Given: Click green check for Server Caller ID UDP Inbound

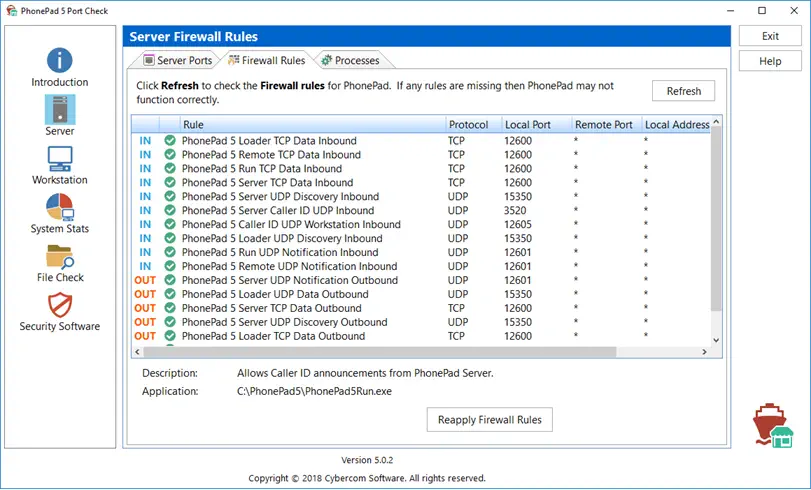Looking at the screenshot, I should 170,210.
